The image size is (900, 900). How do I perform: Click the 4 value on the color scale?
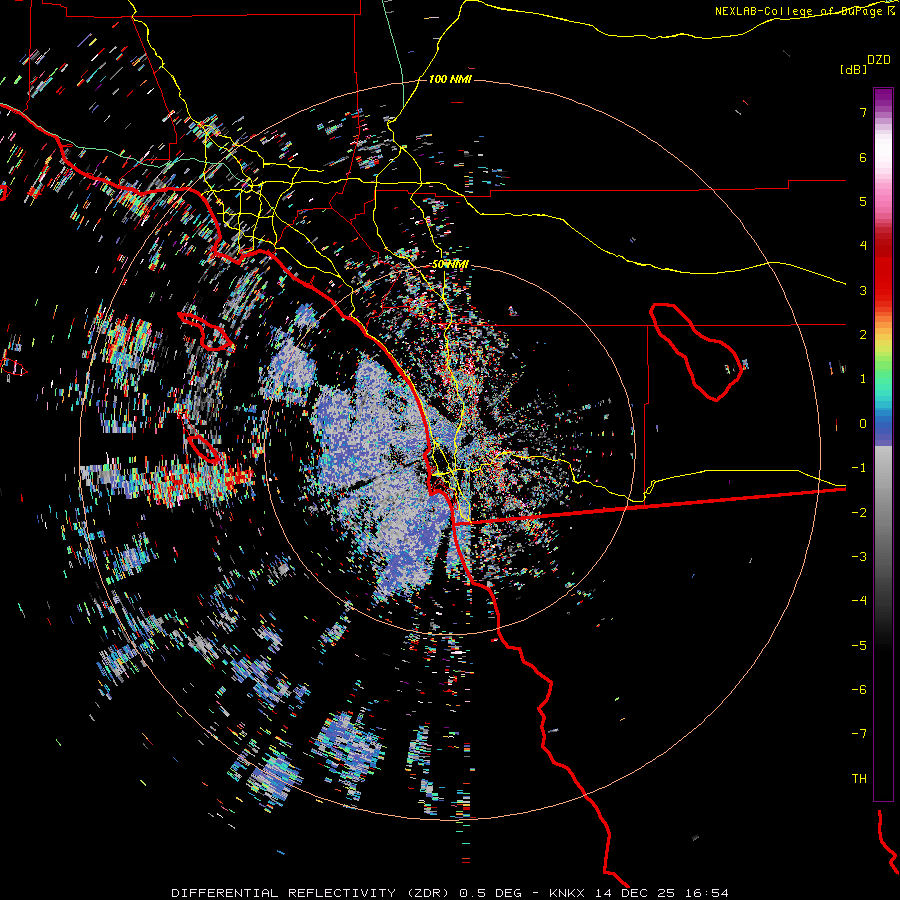863,246
